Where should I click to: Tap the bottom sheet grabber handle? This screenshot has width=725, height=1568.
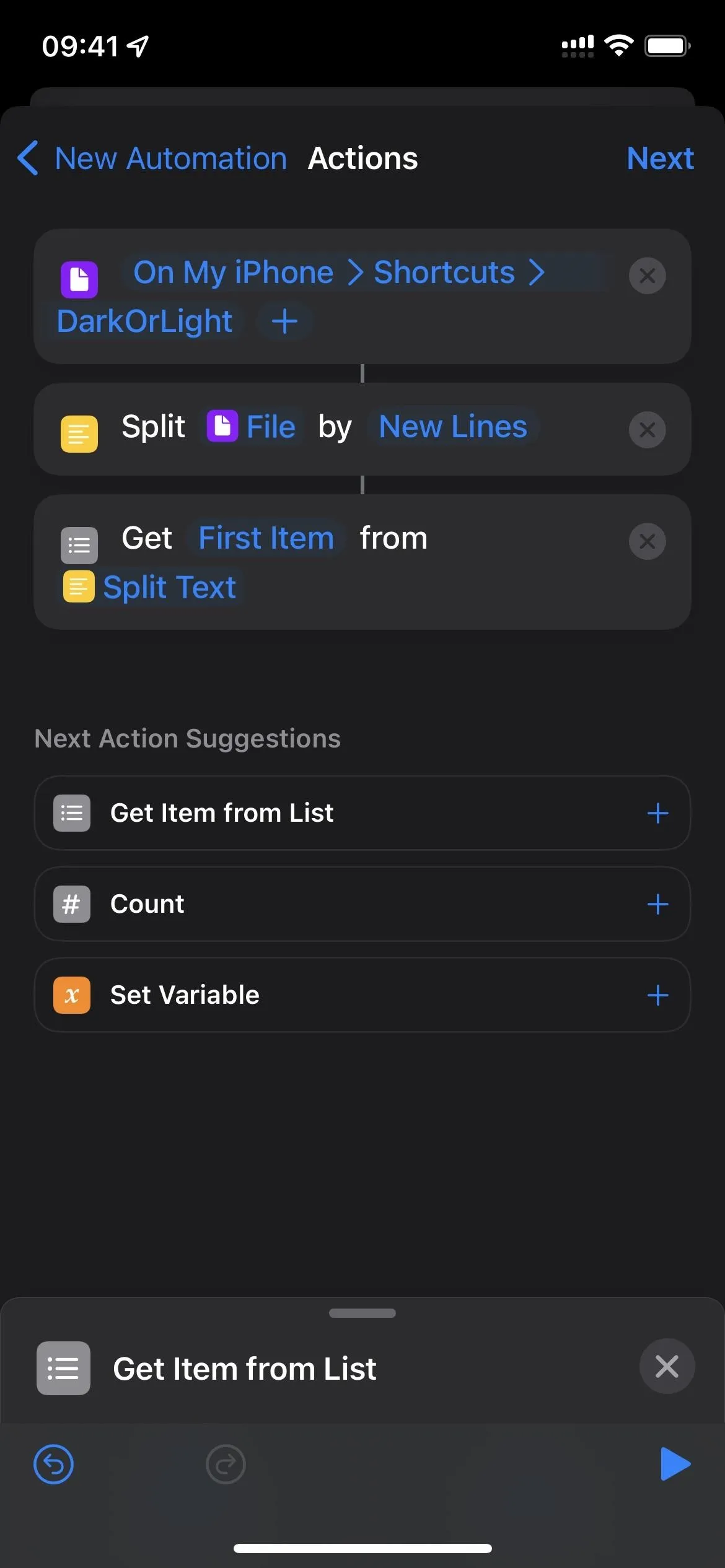pos(362,1313)
